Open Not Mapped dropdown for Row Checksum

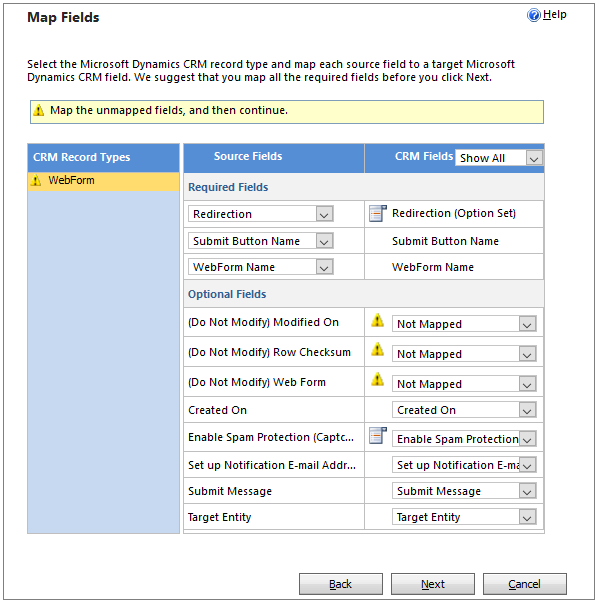464,354
